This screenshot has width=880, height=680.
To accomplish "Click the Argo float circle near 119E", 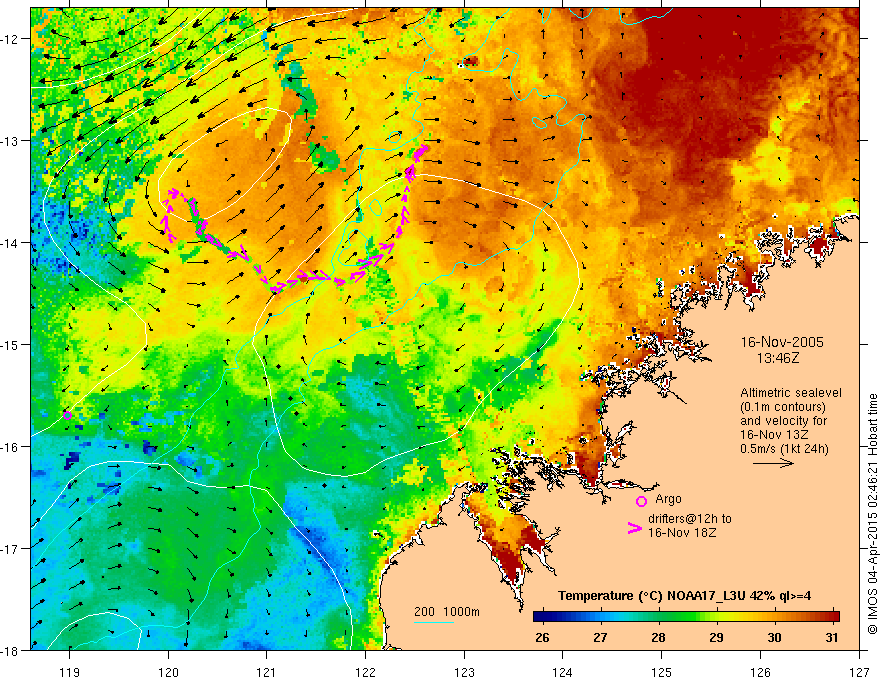I will (67, 416).
